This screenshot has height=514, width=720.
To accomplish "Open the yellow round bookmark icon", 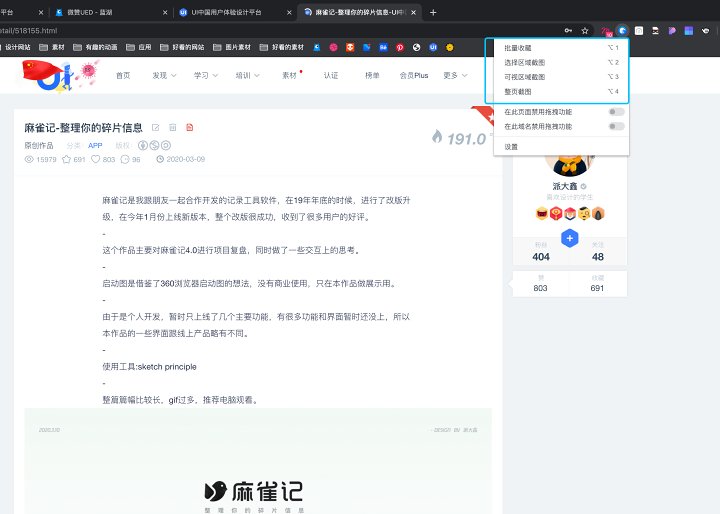I will [x=450, y=47].
